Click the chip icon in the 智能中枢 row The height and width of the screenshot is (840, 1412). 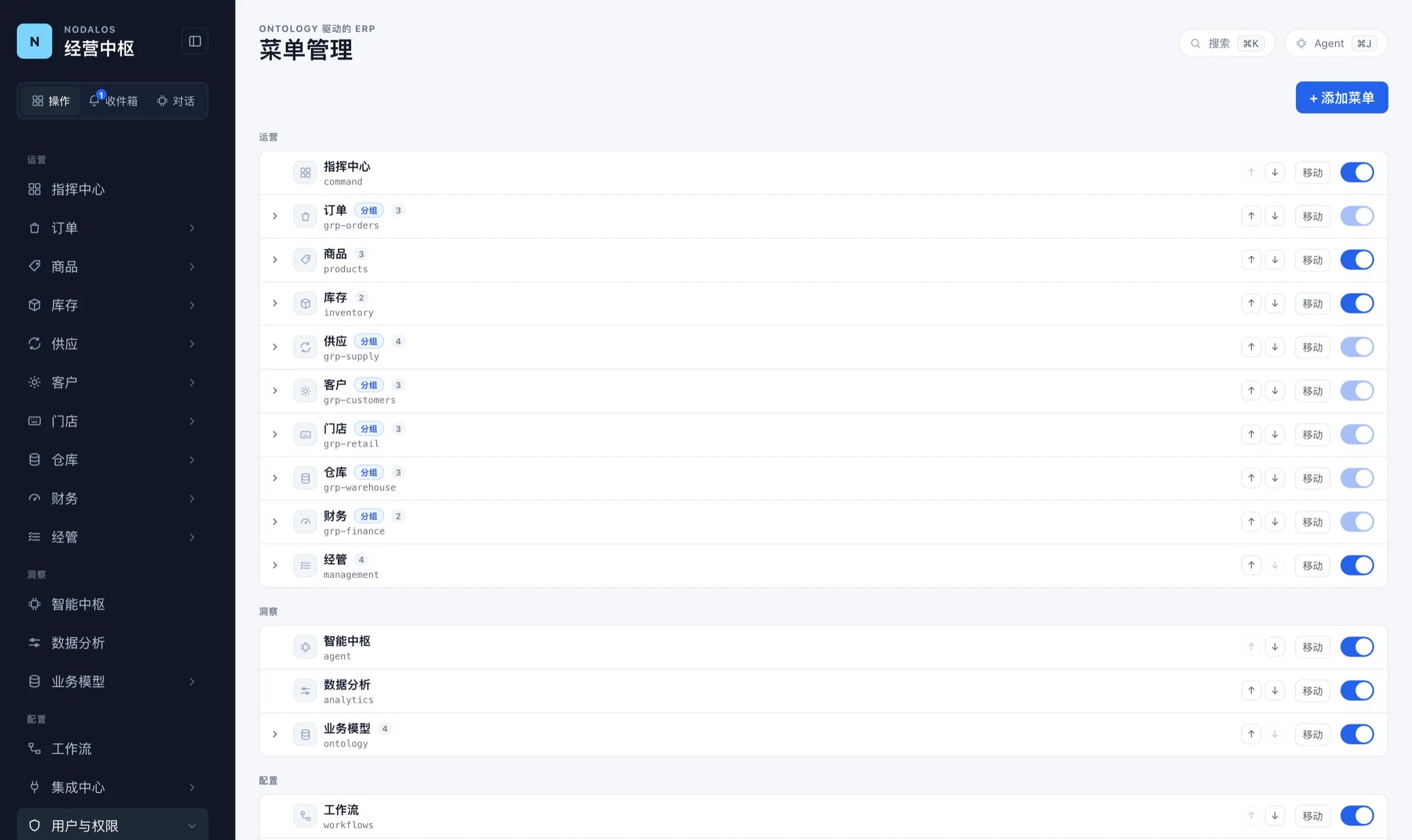click(x=305, y=647)
